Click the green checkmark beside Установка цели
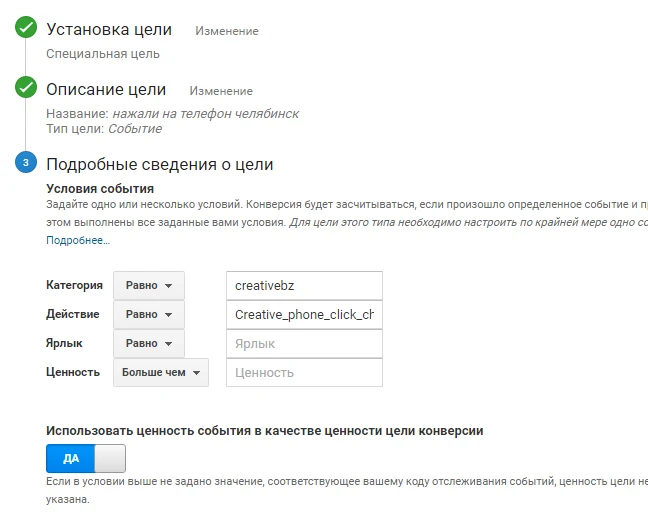The height and width of the screenshot is (523, 648). click(26, 27)
